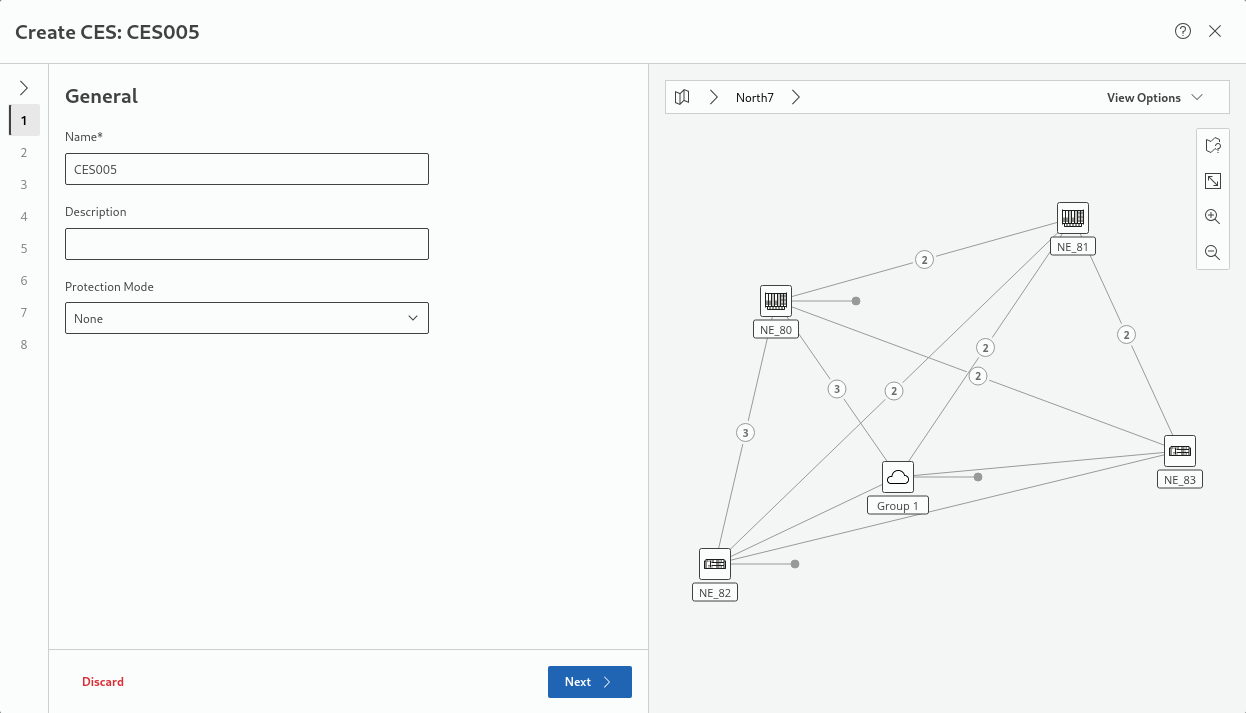Click the topology map layout icon

(x=1213, y=146)
